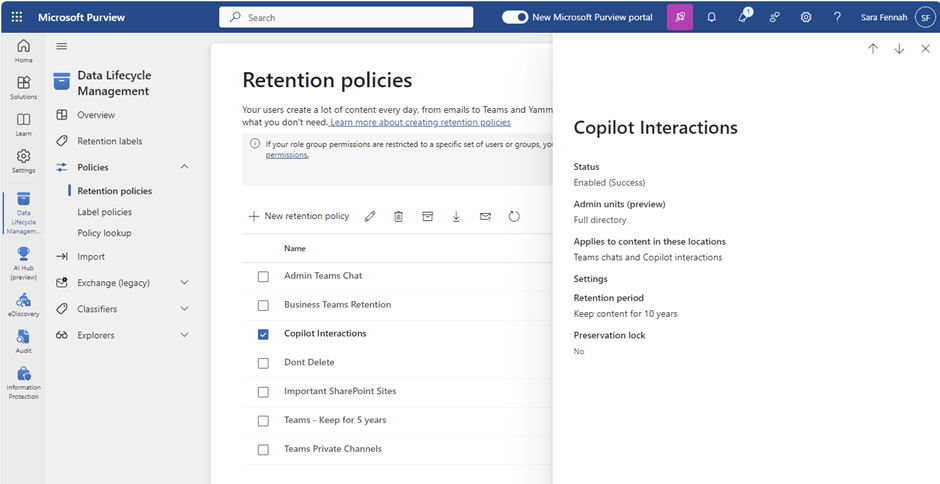
Task: Click New retention policy button
Action: (x=299, y=217)
